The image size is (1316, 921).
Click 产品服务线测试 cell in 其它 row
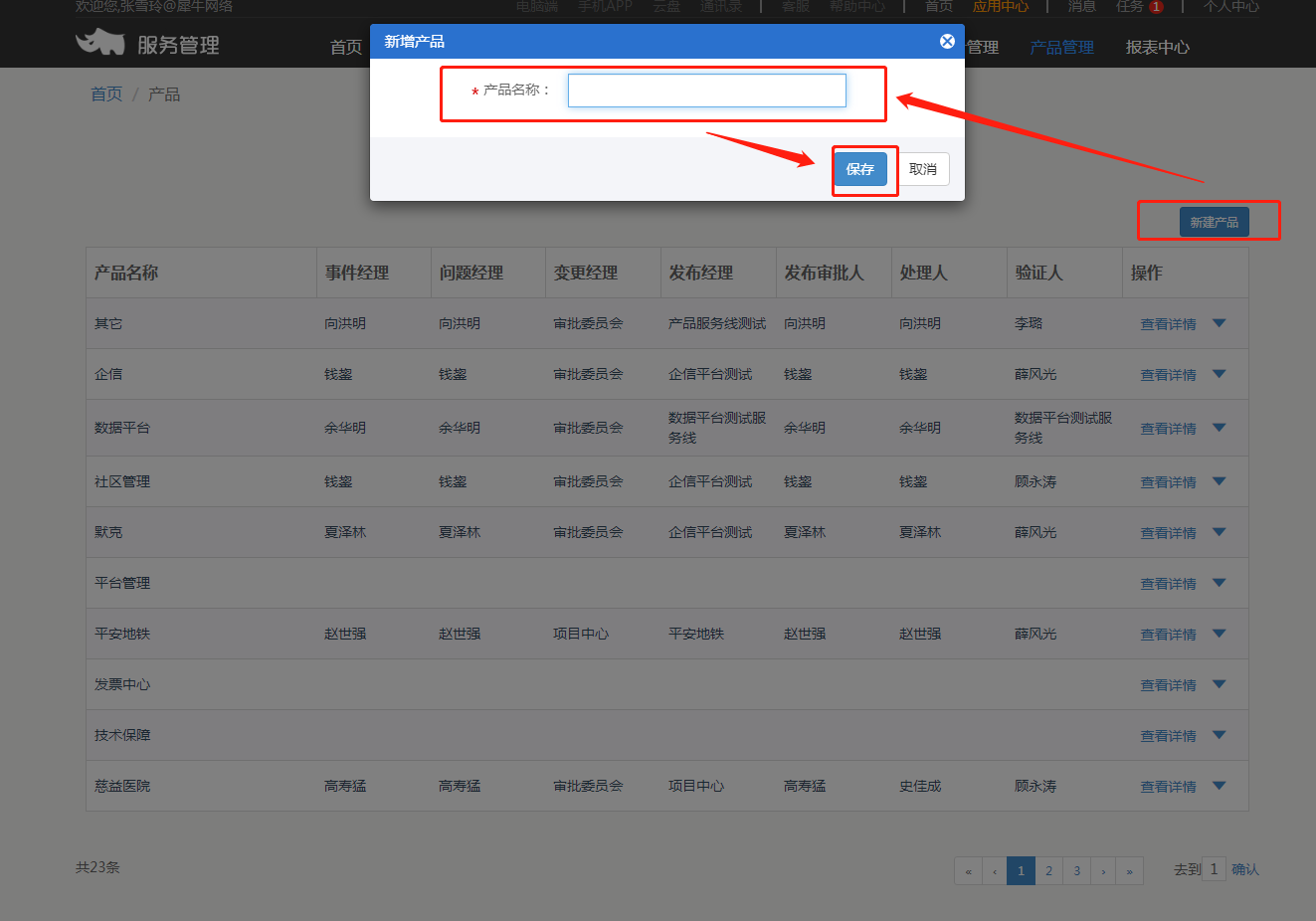(x=717, y=323)
